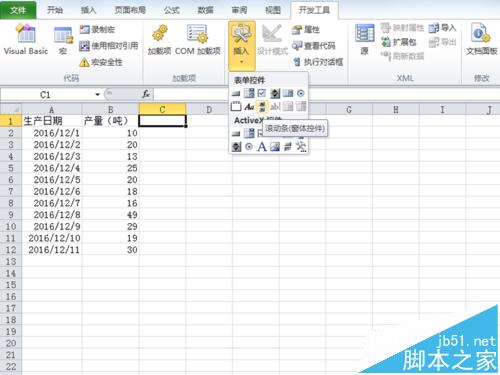This screenshot has width=500, height=375.
Task: Click the COM 加载项 icon
Action: pyautogui.click(x=197, y=39)
